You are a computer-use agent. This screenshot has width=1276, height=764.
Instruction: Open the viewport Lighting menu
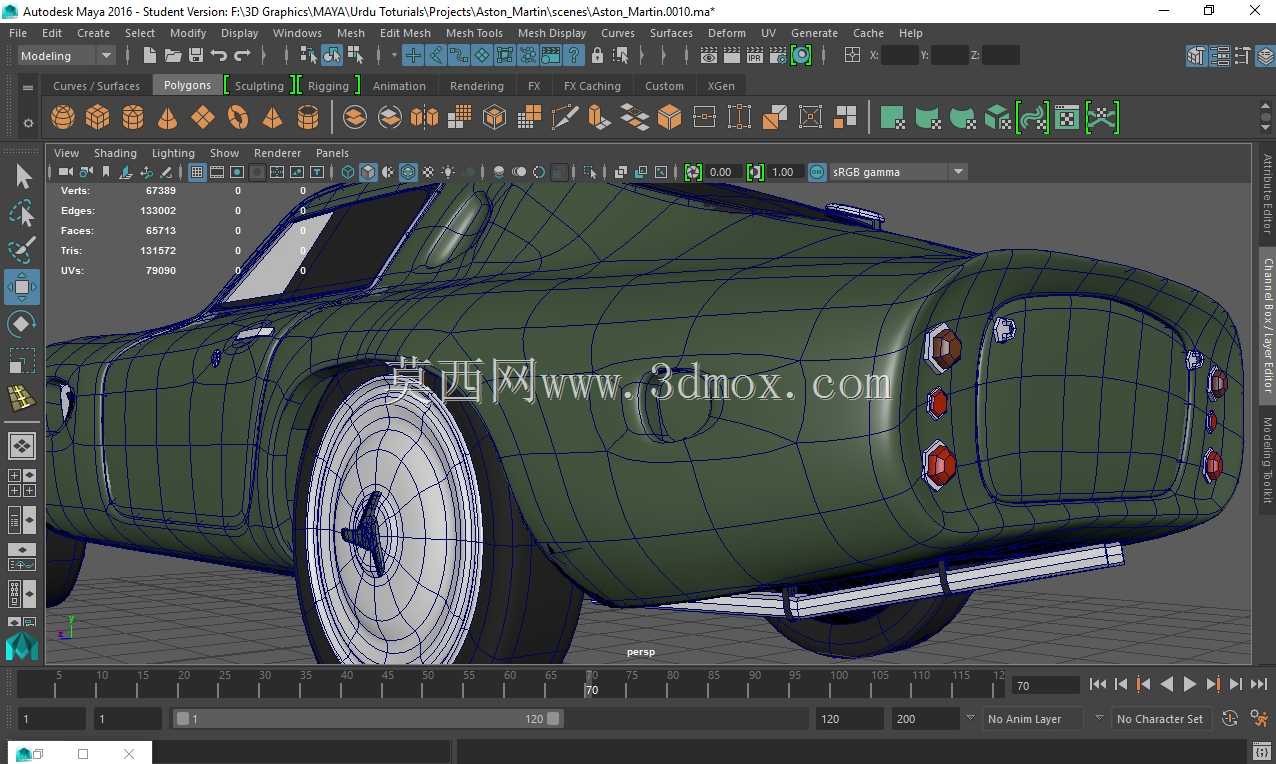pos(173,153)
